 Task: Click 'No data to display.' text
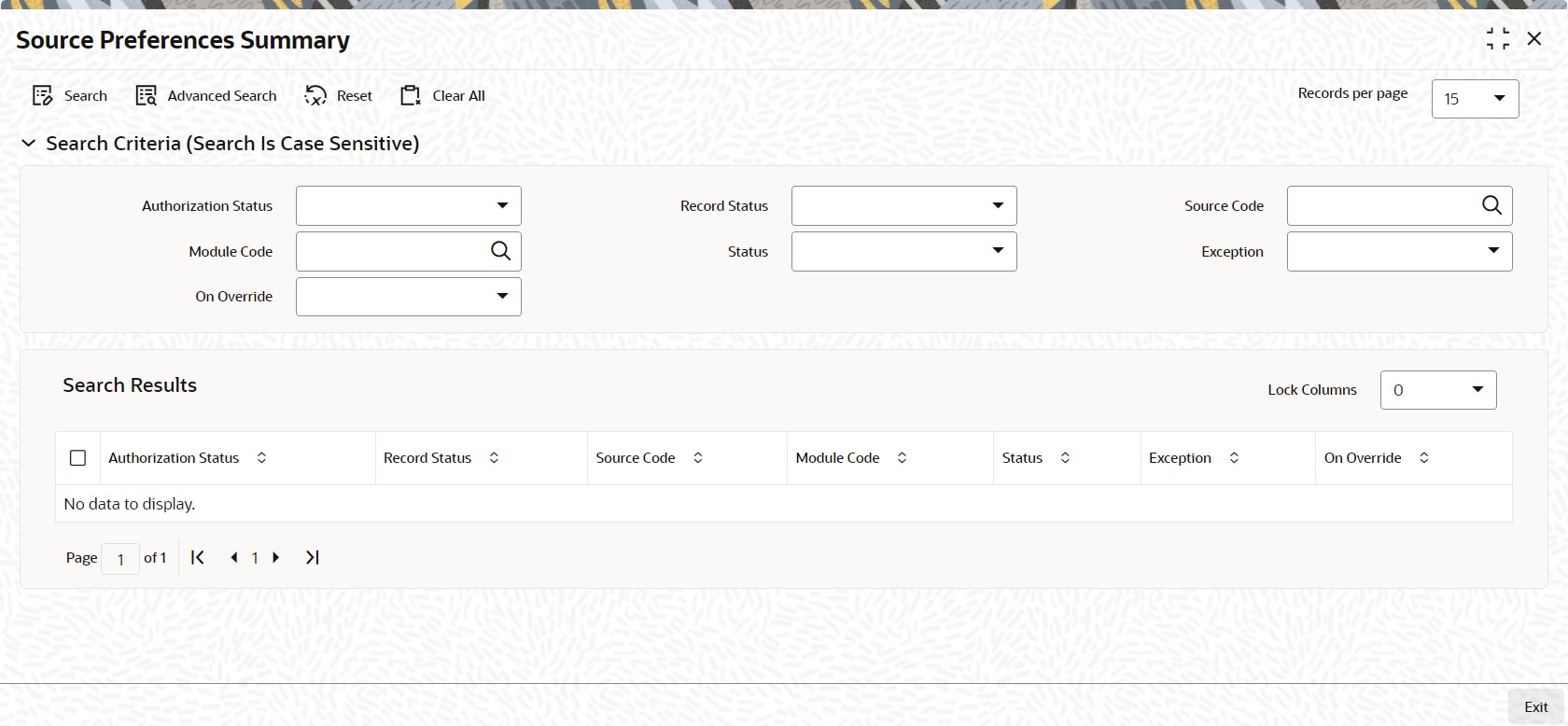[x=130, y=504]
